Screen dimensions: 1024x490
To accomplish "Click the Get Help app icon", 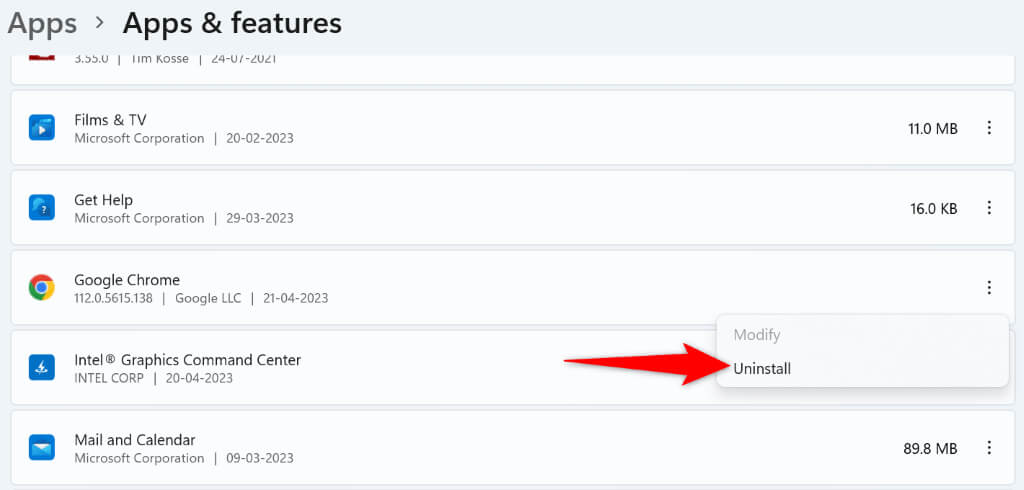I will [x=41, y=208].
